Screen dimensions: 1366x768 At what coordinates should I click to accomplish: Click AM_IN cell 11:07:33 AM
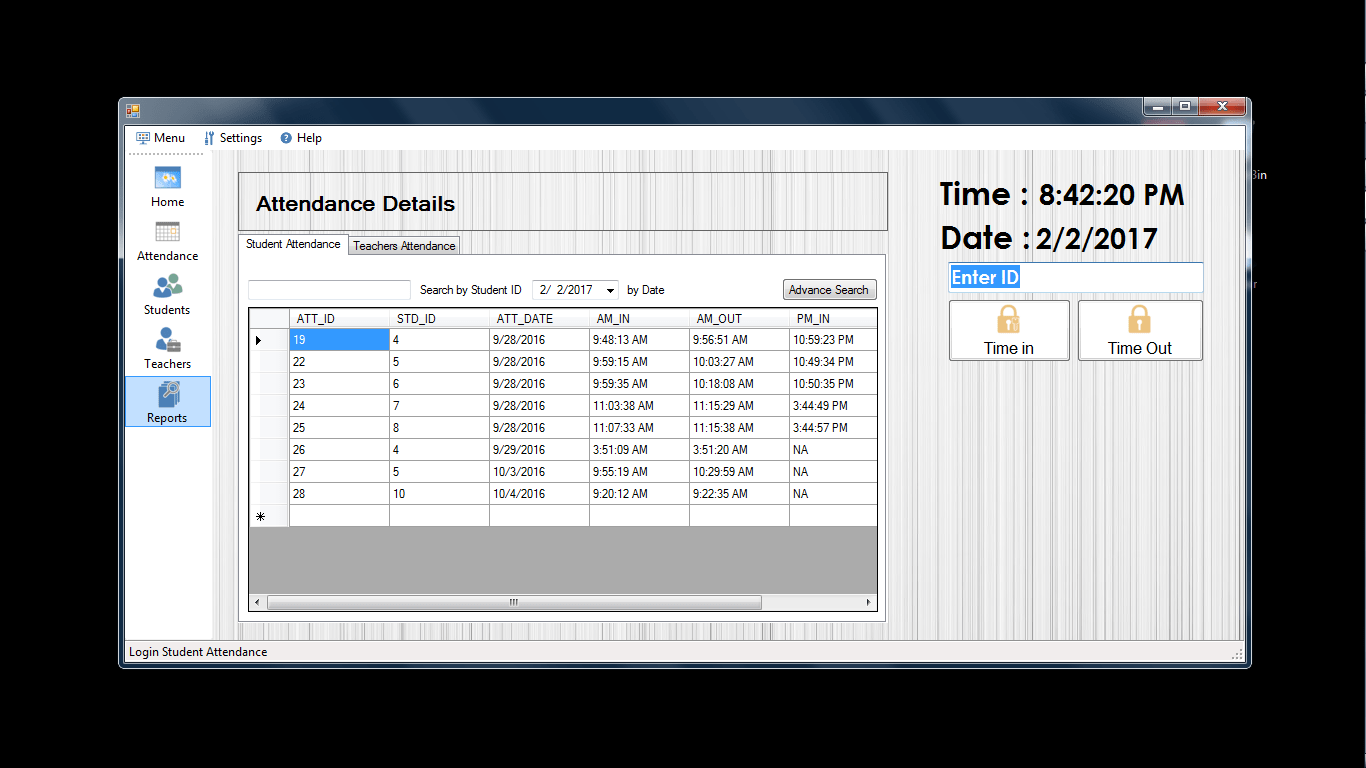click(639, 428)
